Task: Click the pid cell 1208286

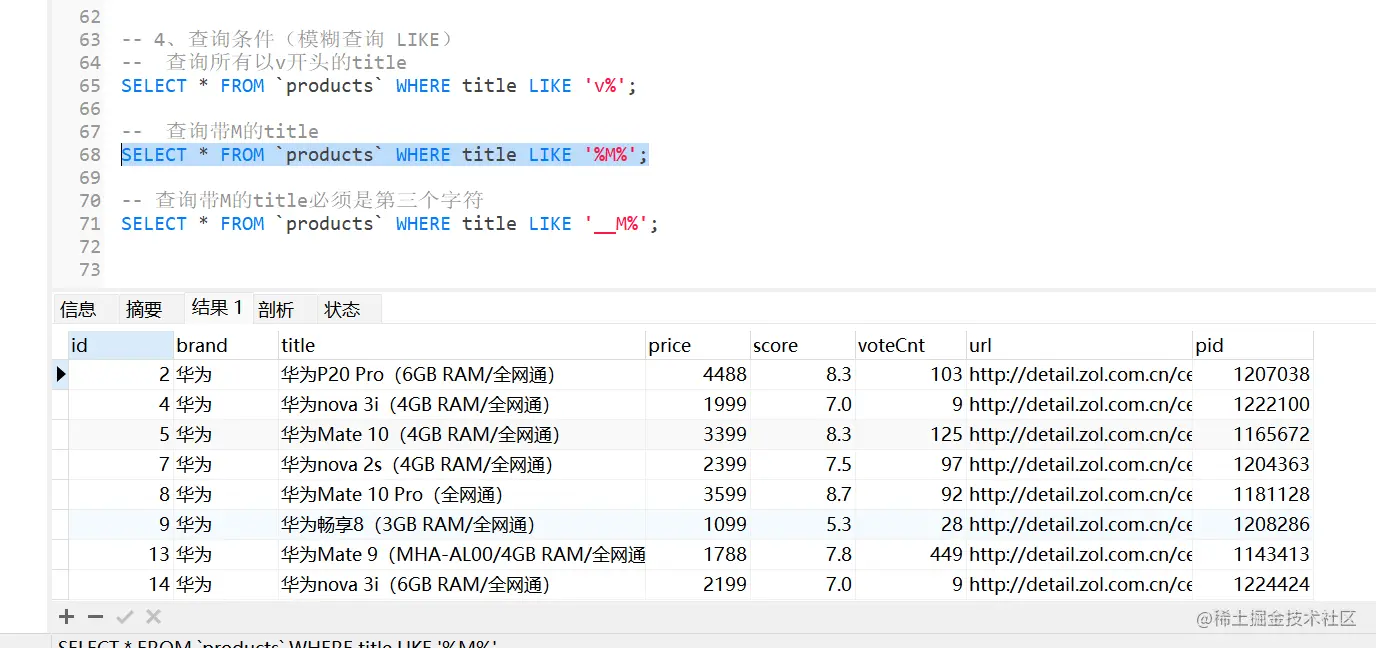Action: (1253, 525)
